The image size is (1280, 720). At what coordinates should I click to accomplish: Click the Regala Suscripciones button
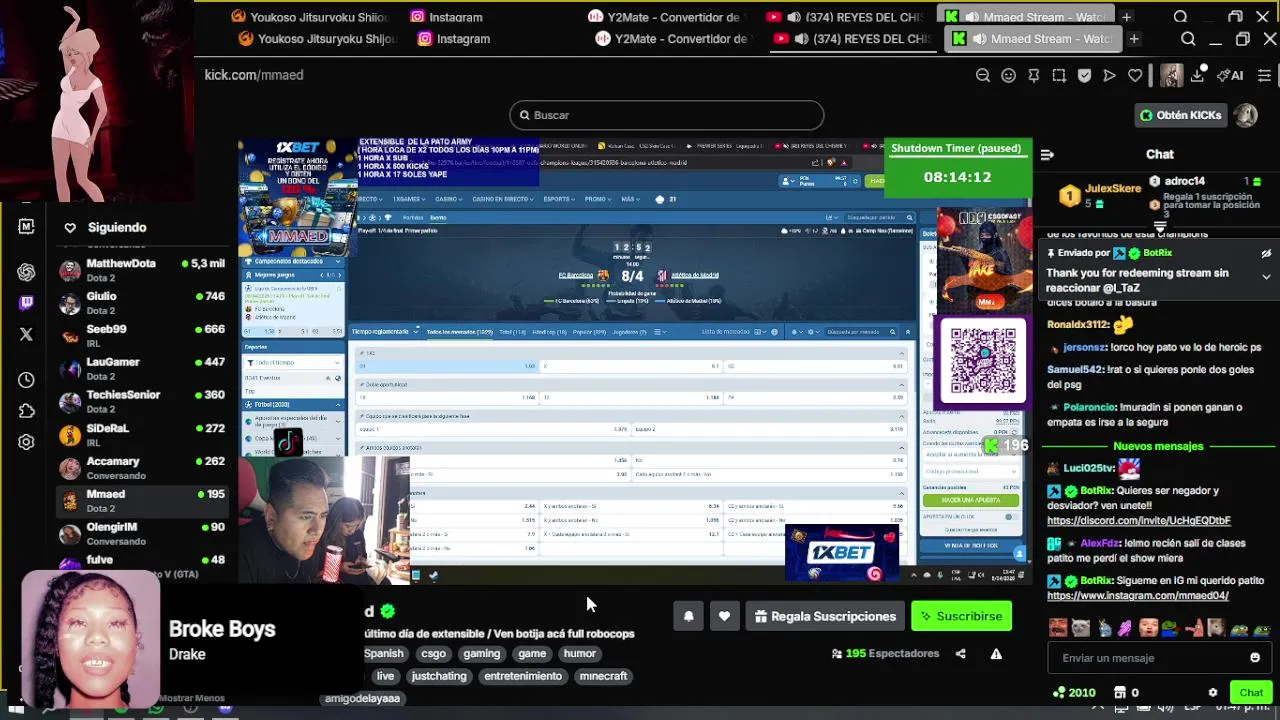[824, 616]
